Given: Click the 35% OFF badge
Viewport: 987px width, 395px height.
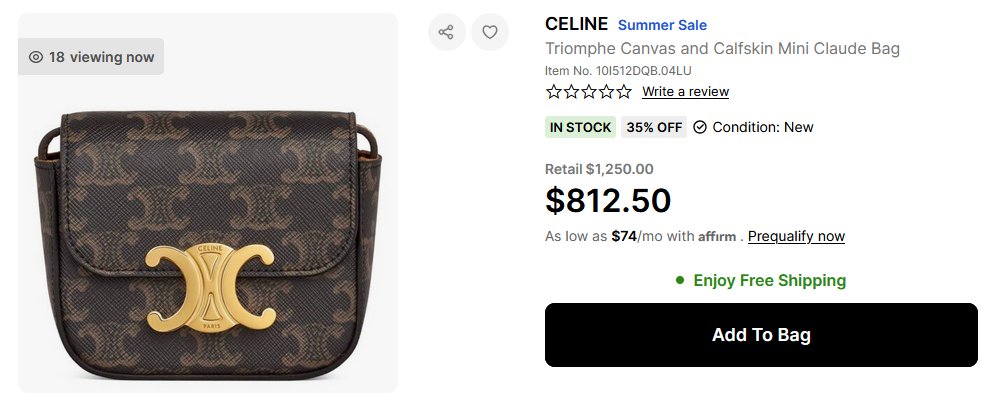Looking at the screenshot, I should 654,128.
